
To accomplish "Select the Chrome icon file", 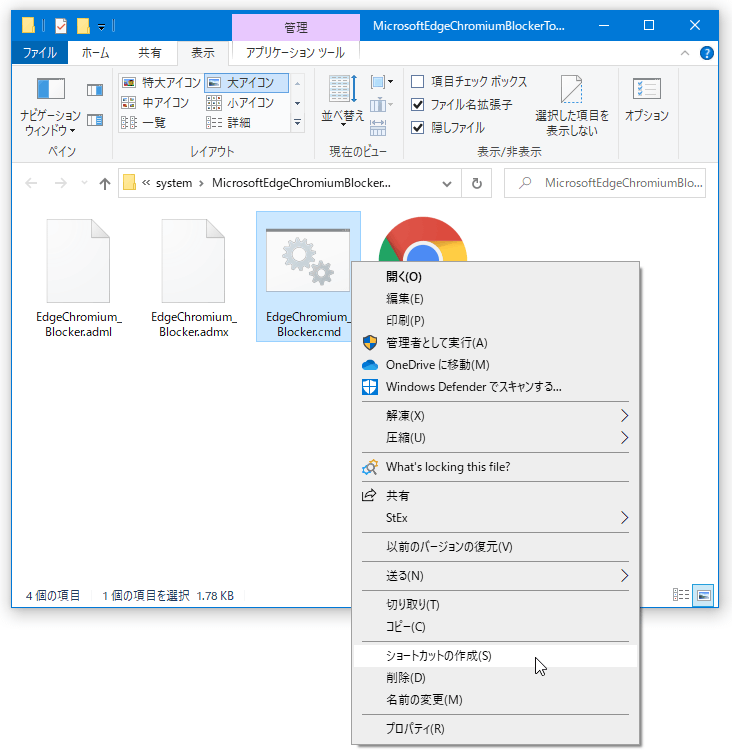I will [x=422, y=239].
